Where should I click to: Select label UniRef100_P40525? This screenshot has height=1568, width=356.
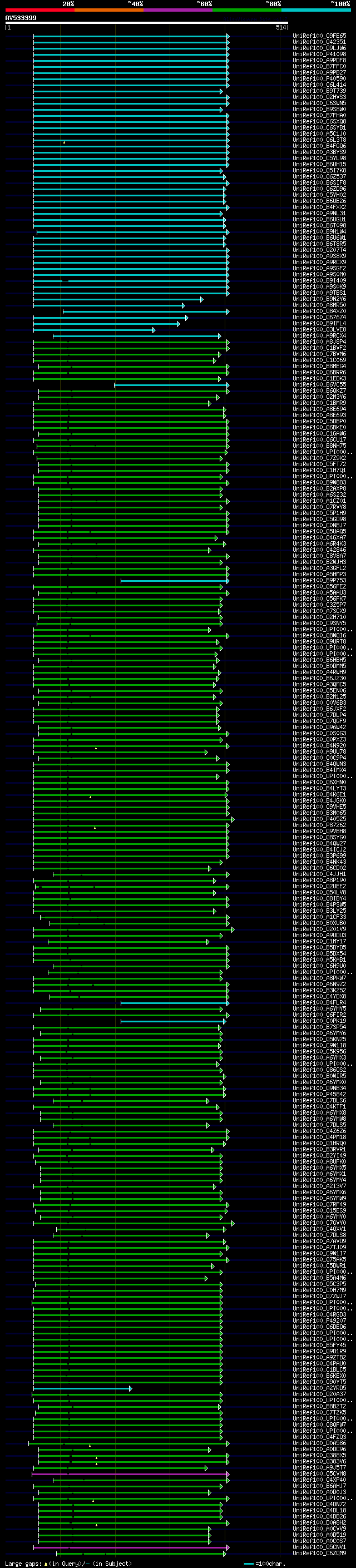pyautogui.click(x=319, y=819)
